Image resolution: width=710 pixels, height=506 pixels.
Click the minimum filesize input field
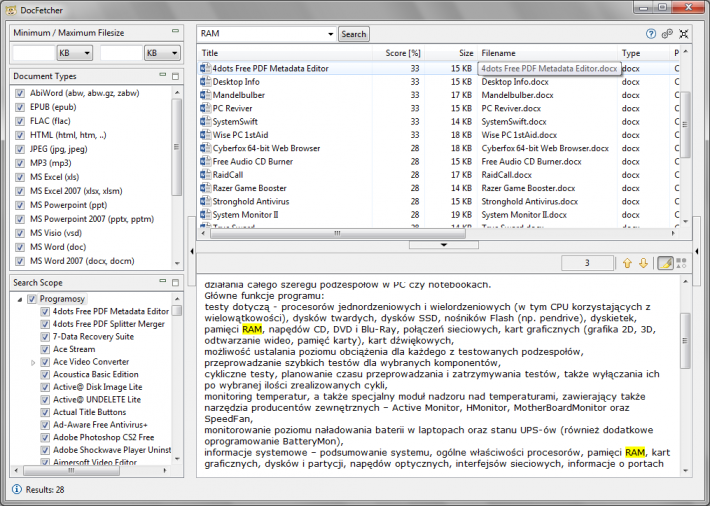coord(34,53)
